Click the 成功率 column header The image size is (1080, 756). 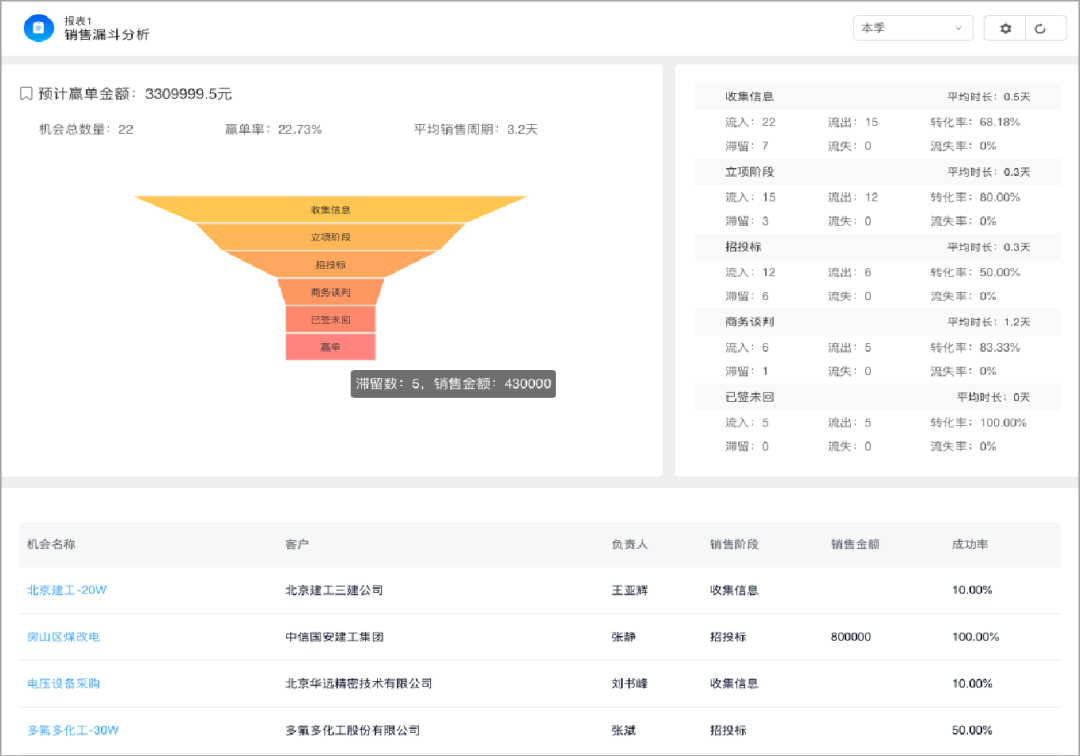970,545
